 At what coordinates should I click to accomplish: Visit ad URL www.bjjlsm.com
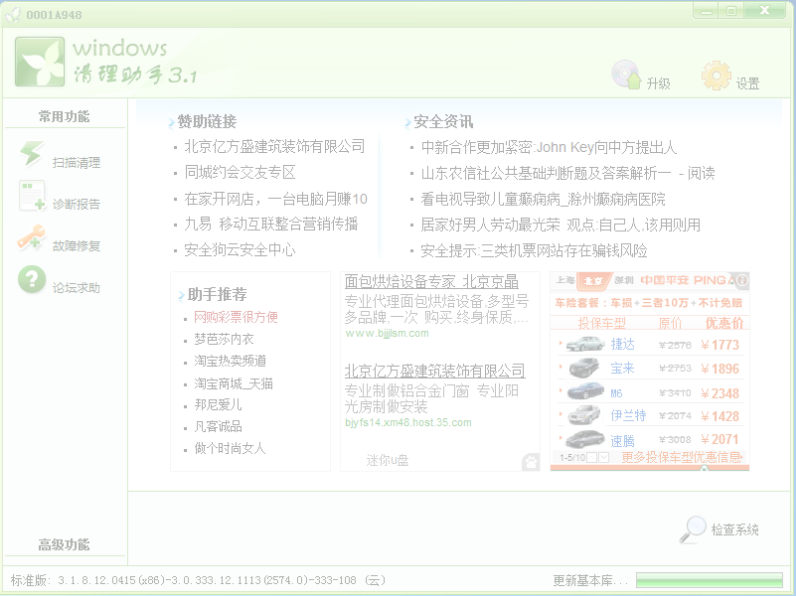[x=387, y=334]
